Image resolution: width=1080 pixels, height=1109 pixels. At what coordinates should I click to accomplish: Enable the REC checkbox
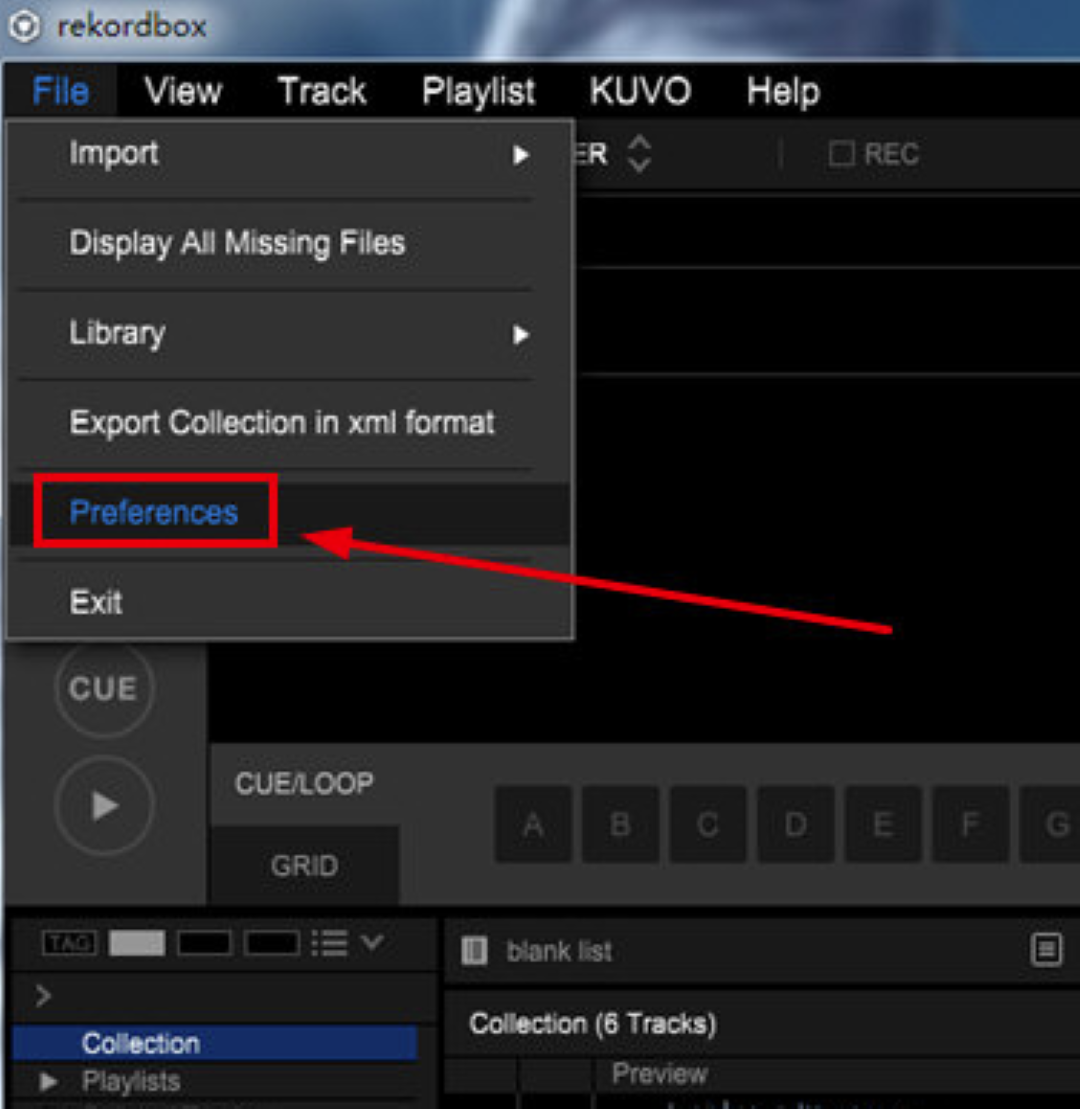842,154
